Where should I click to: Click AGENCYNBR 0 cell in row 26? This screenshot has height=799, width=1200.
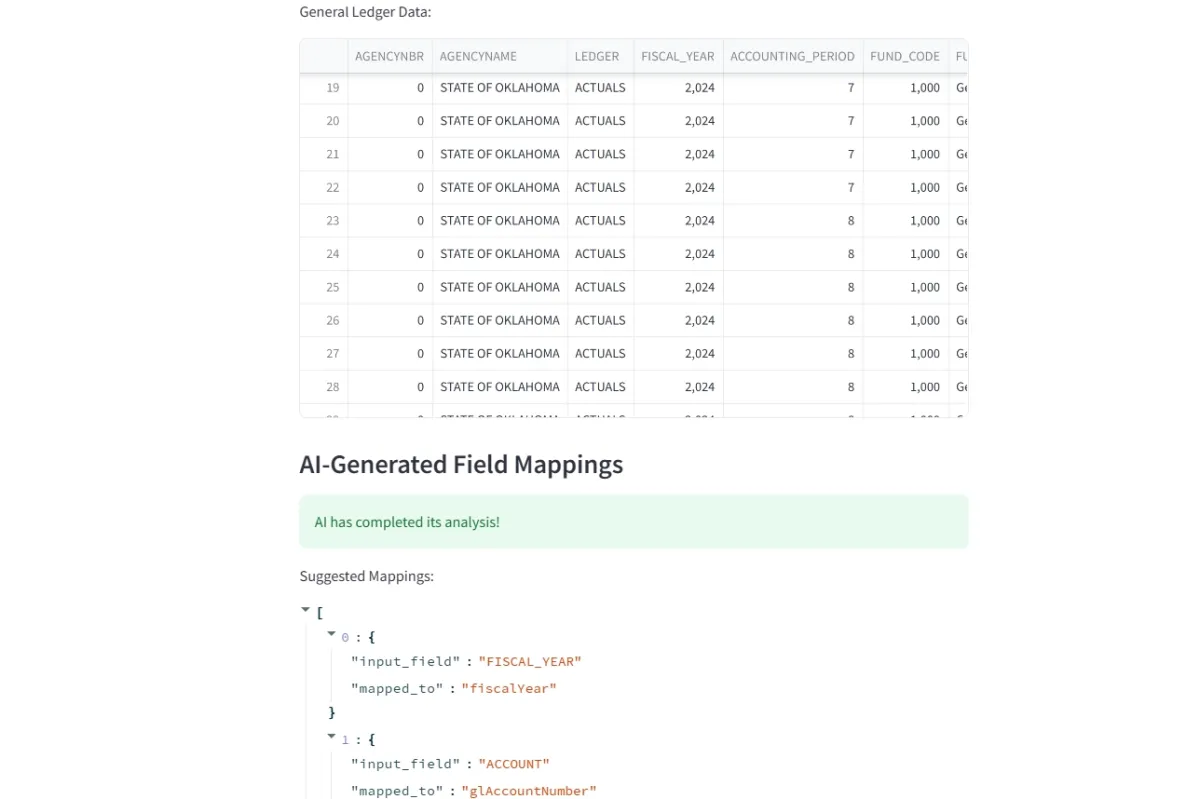pos(390,320)
